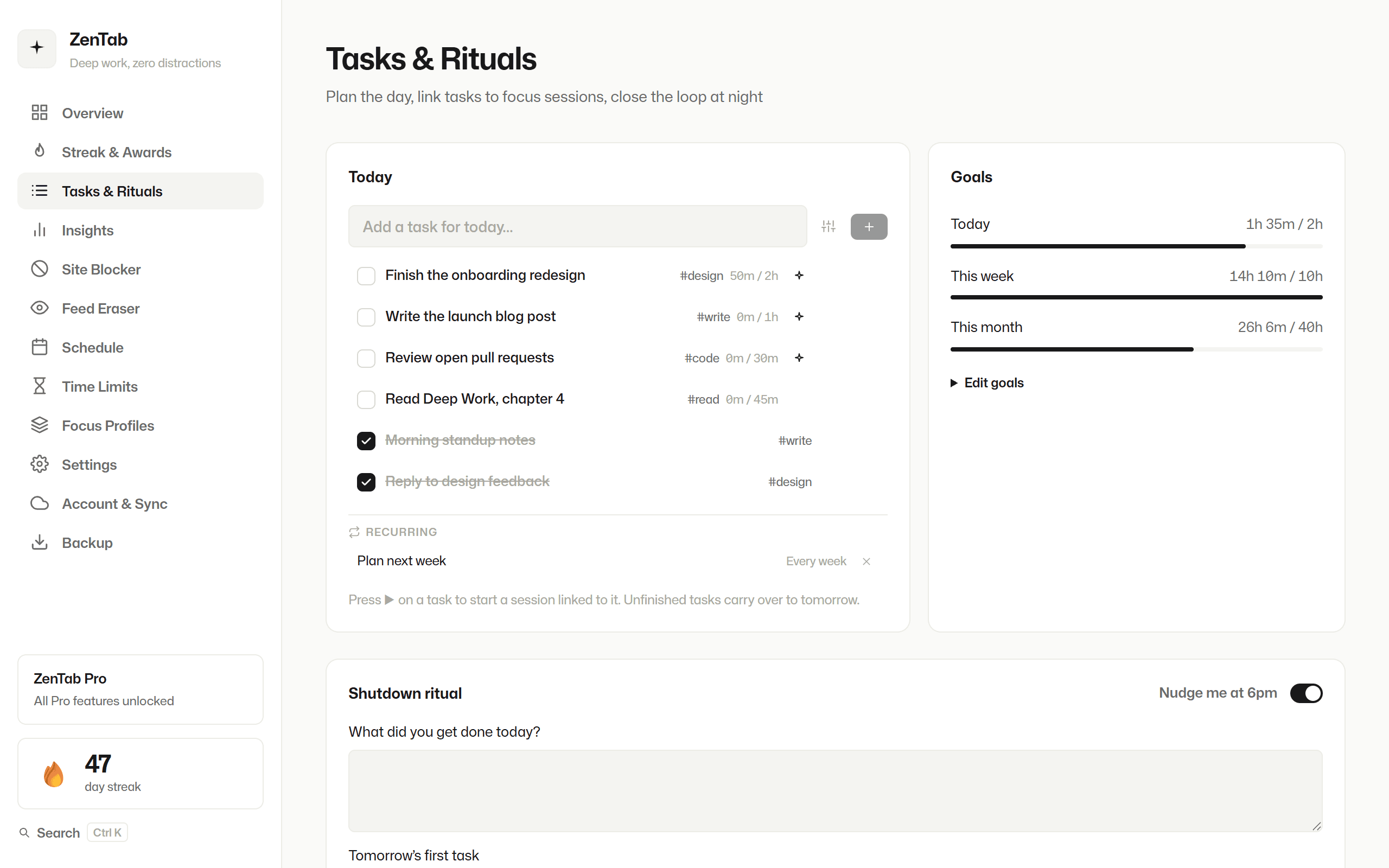The height and width of the screenshot is (868, 1389).
Task: Open the Streak & Awards page
Action: [140, 151]
